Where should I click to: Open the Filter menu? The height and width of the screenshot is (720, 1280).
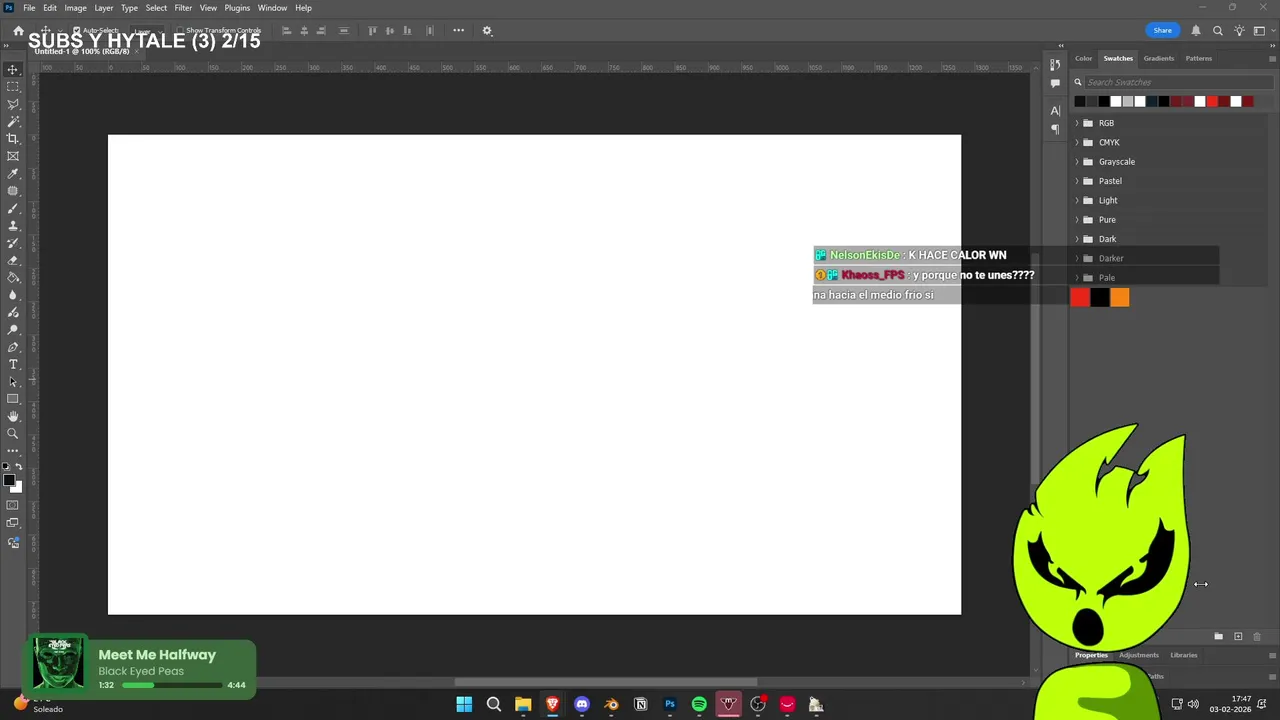[x=183, y=8]
